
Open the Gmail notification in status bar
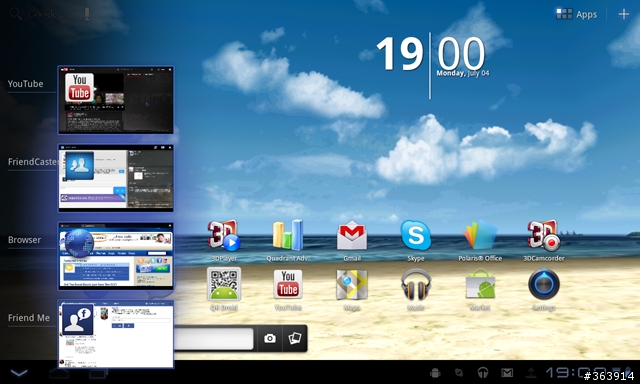pyautogui.click(x=507, y=373)
